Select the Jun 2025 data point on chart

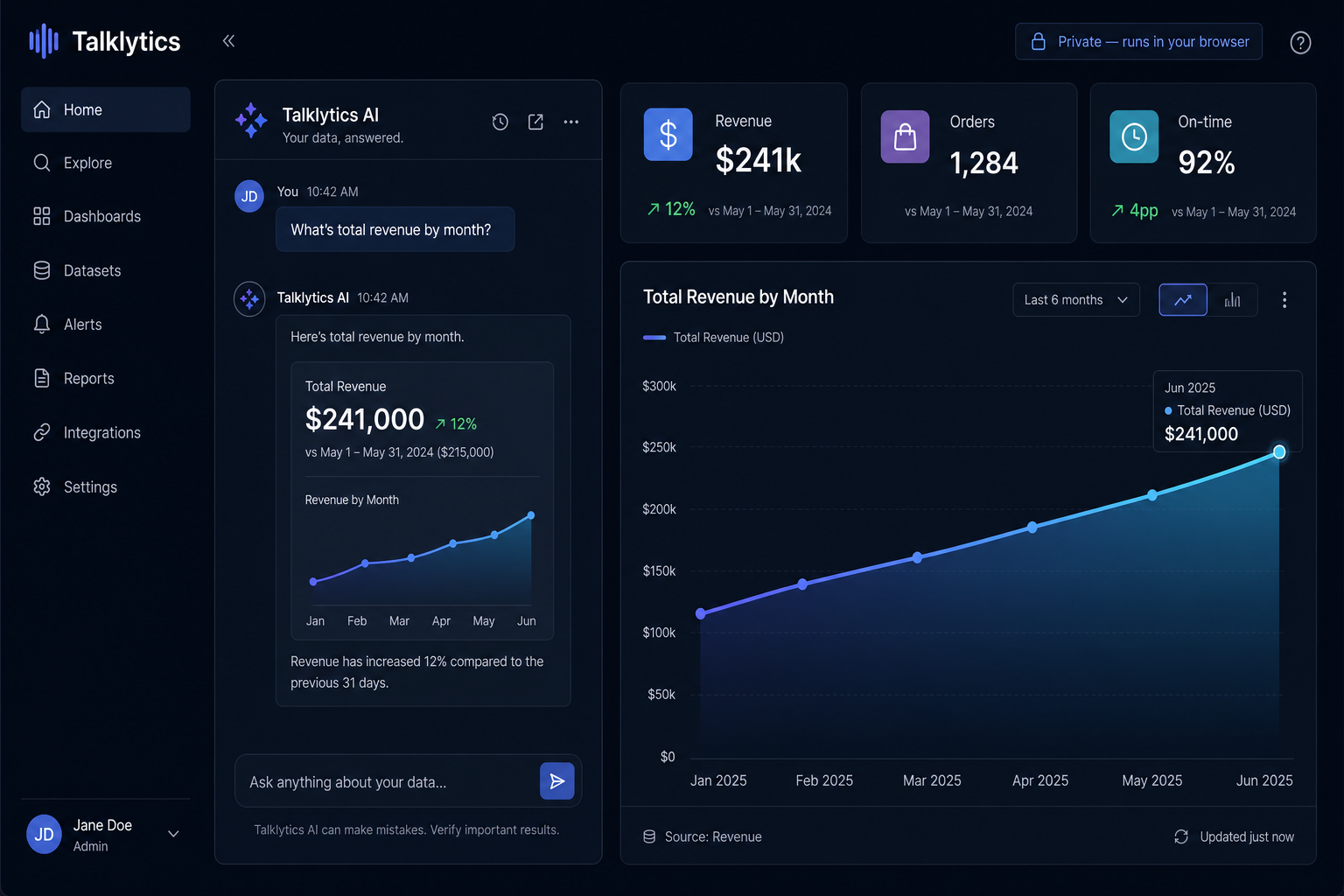pyautogui.click(x=1279, y=452)
